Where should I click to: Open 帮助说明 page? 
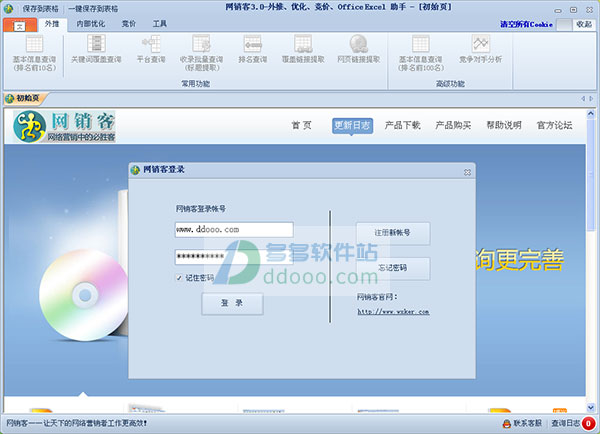click(504, 125)
